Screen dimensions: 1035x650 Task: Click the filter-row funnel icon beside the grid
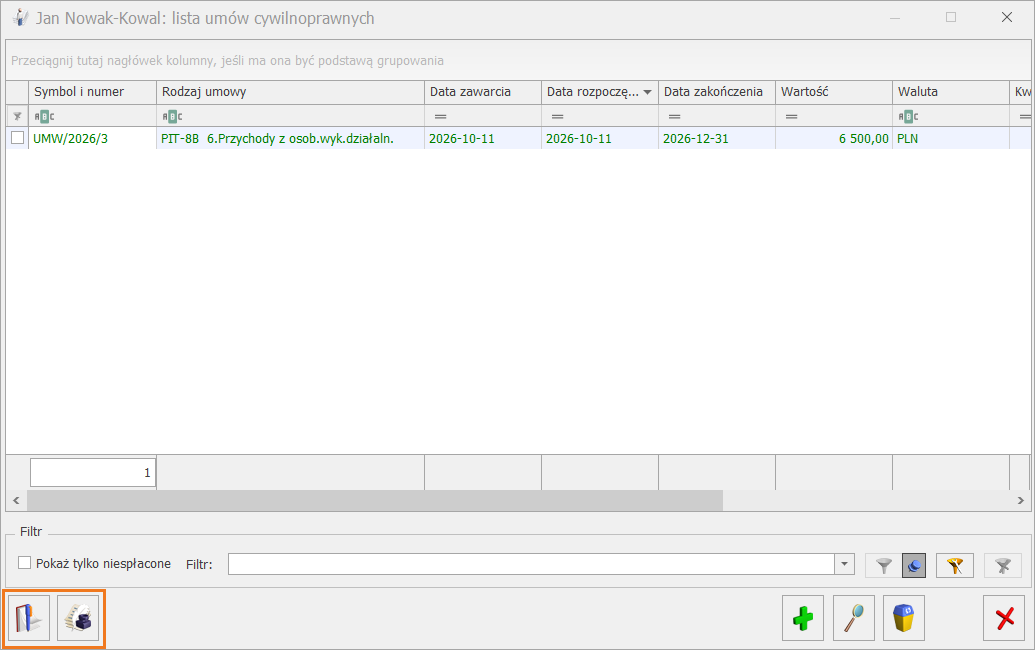17,116
